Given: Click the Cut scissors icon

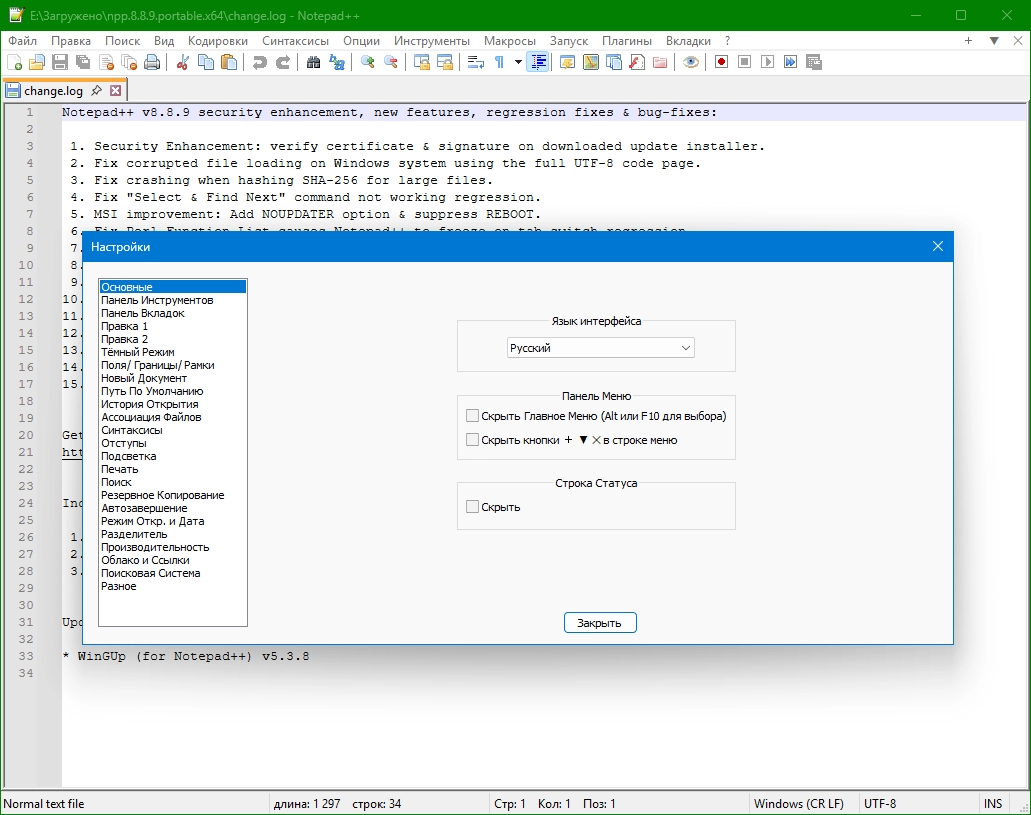Looking at the screenshot, I should (183, 62).
